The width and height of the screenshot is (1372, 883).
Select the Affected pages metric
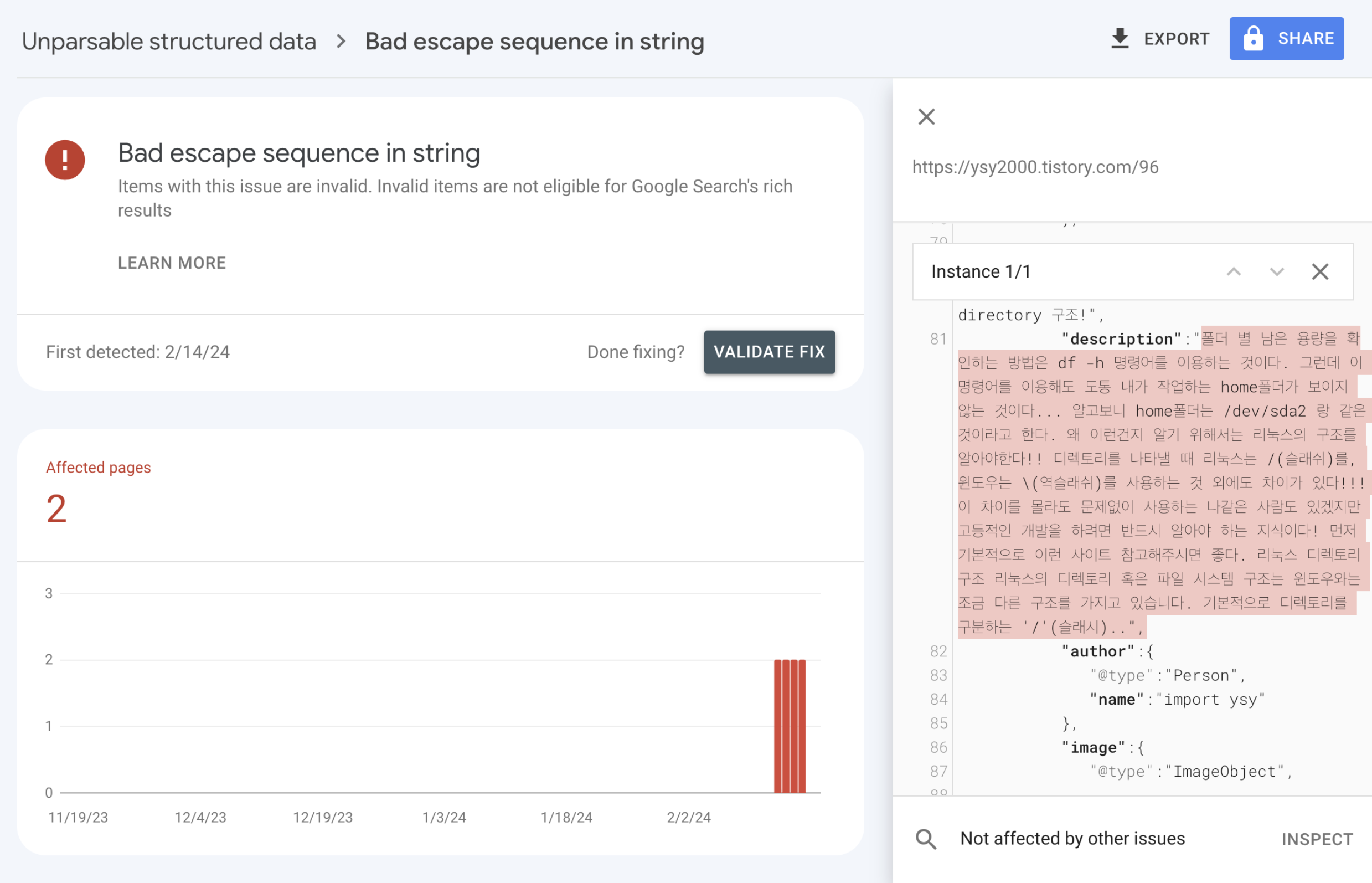(x=98, y=468)
